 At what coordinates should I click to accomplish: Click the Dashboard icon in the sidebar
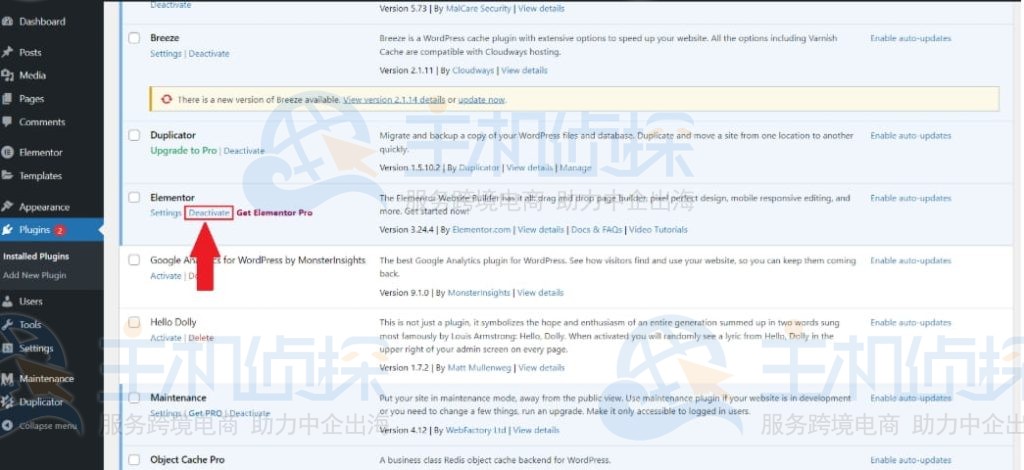[7, 22]
